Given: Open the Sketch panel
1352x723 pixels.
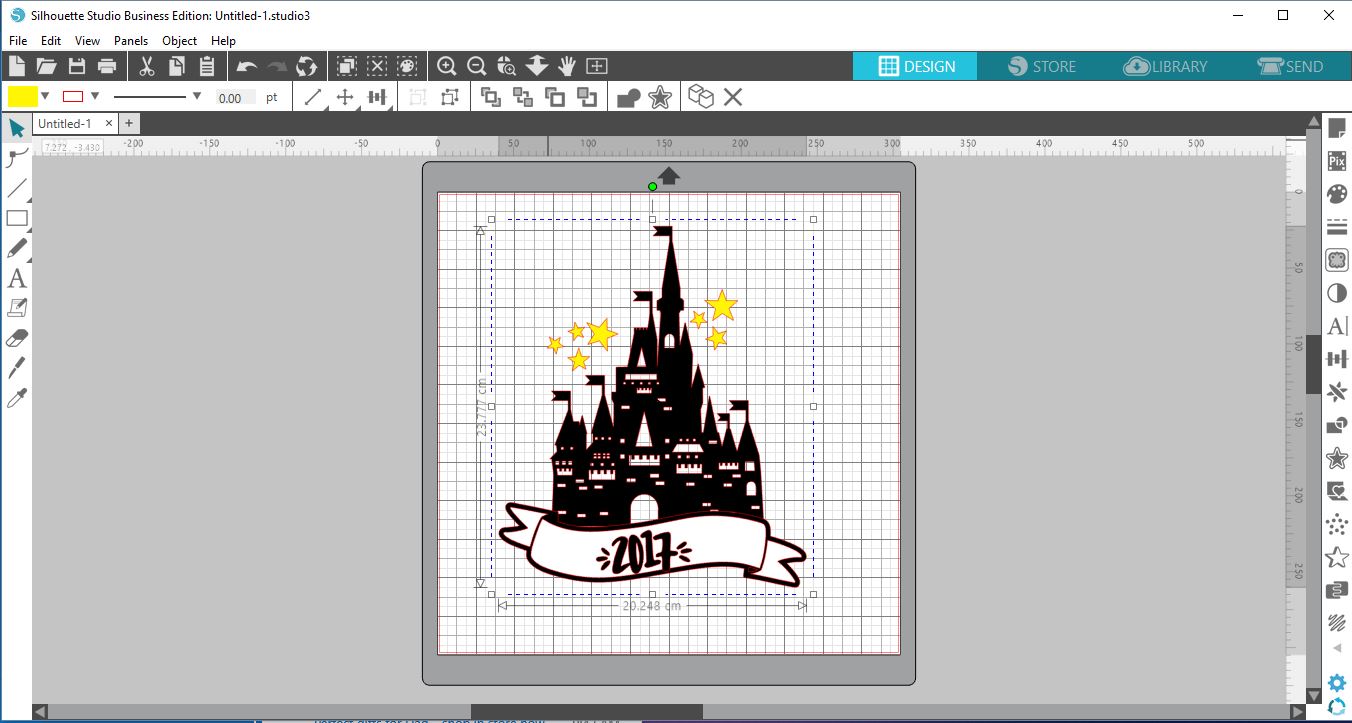Looking at the screenshot, I should 1337,623.
